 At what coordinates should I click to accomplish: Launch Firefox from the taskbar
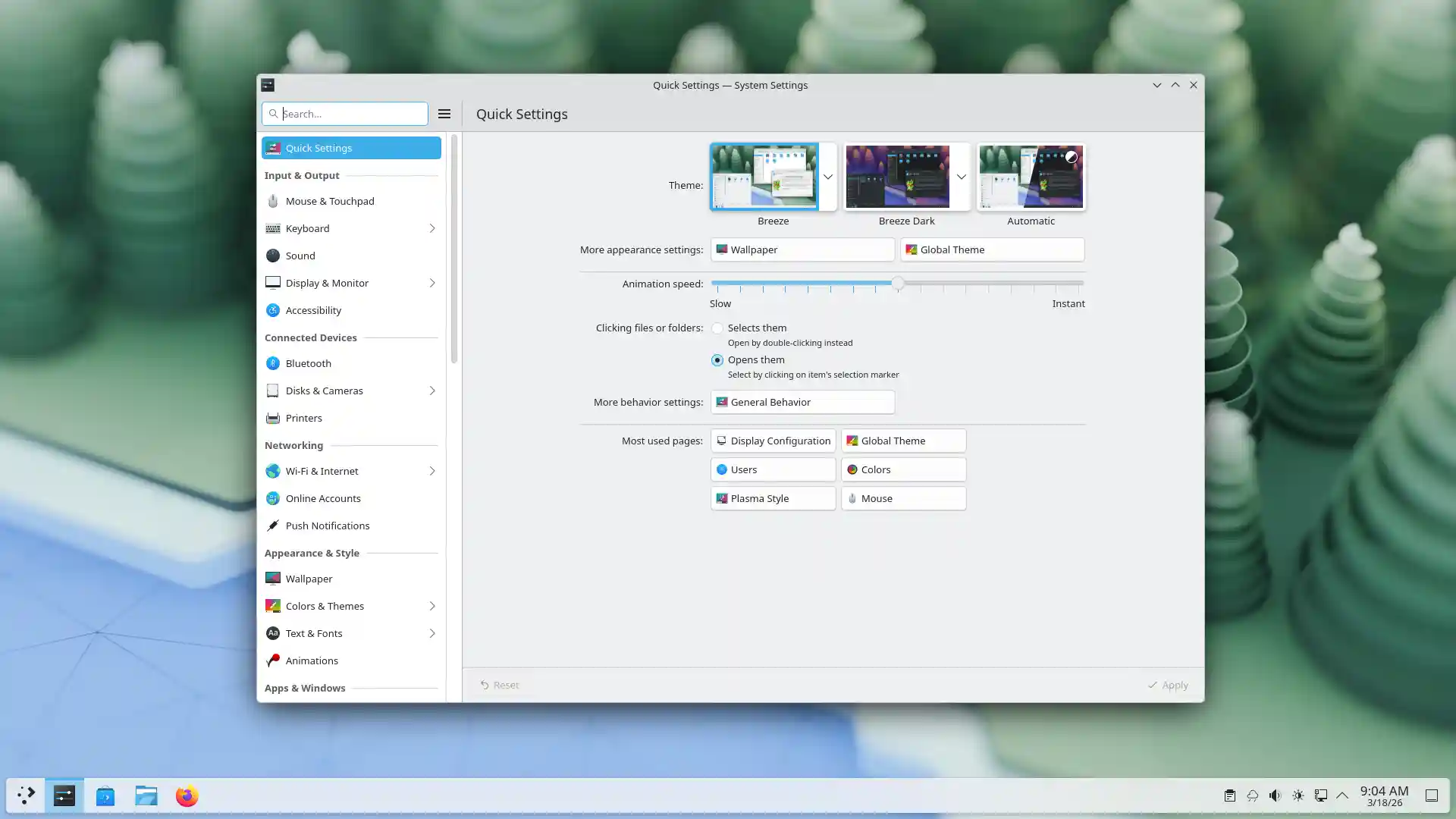[x=187, y=796]
